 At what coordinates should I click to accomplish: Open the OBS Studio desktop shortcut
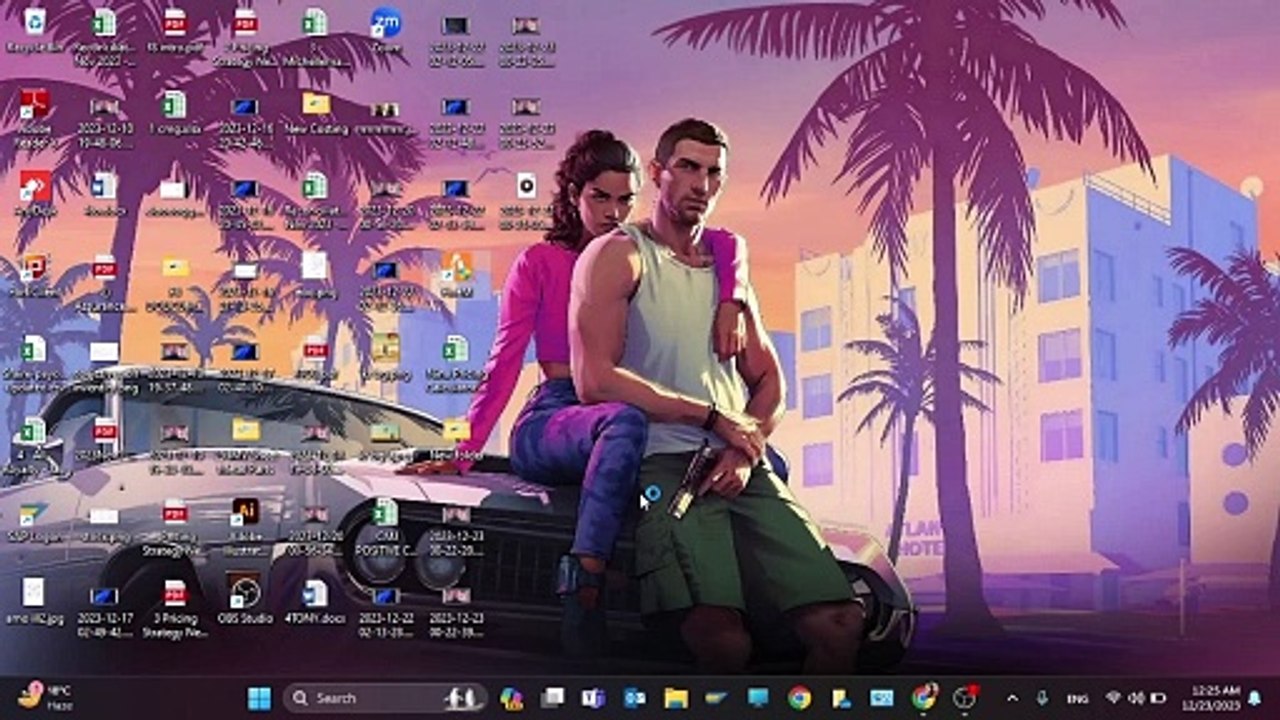(x=245, y=593)
